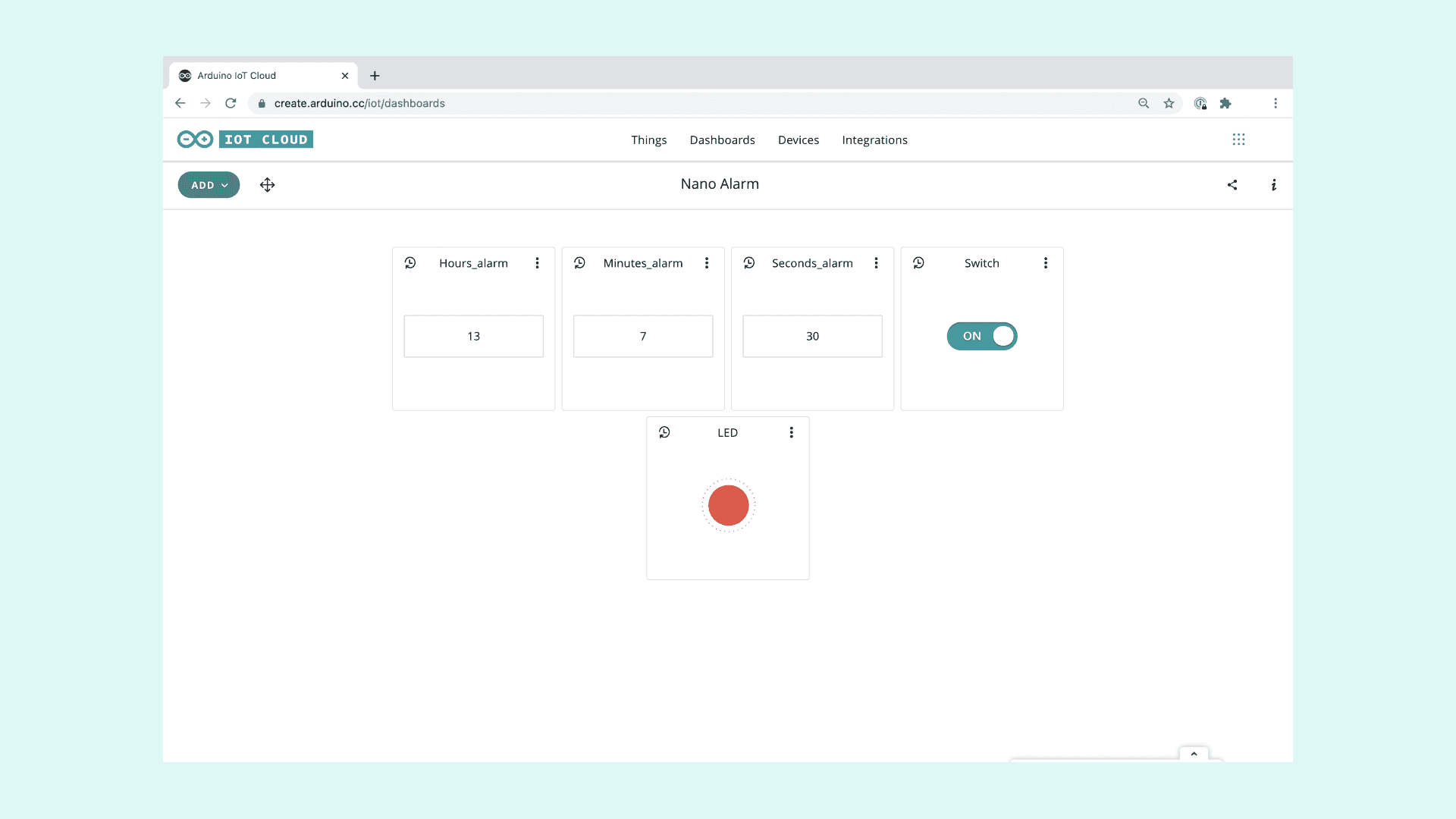Click history icon on Switch widget
1456x819 pixels.
[x=918, y=263]
